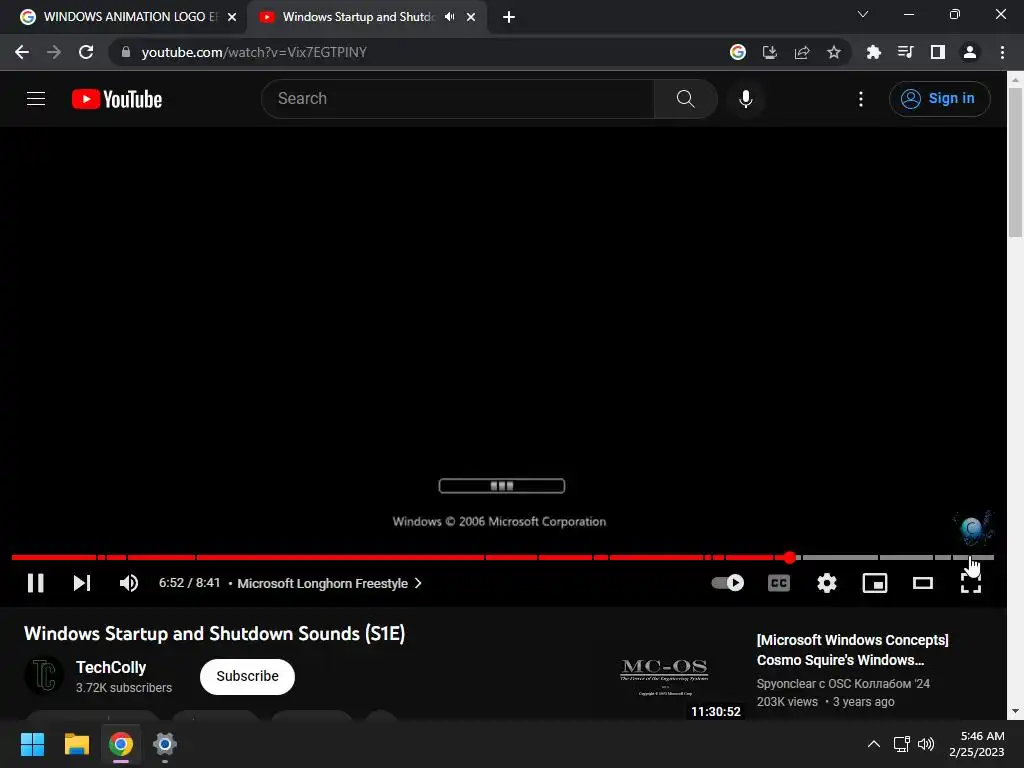The image size is (1024, 768).
Task: Open File Explorer from taskbar
Action: pyautogui.click(x=76, y=744)
